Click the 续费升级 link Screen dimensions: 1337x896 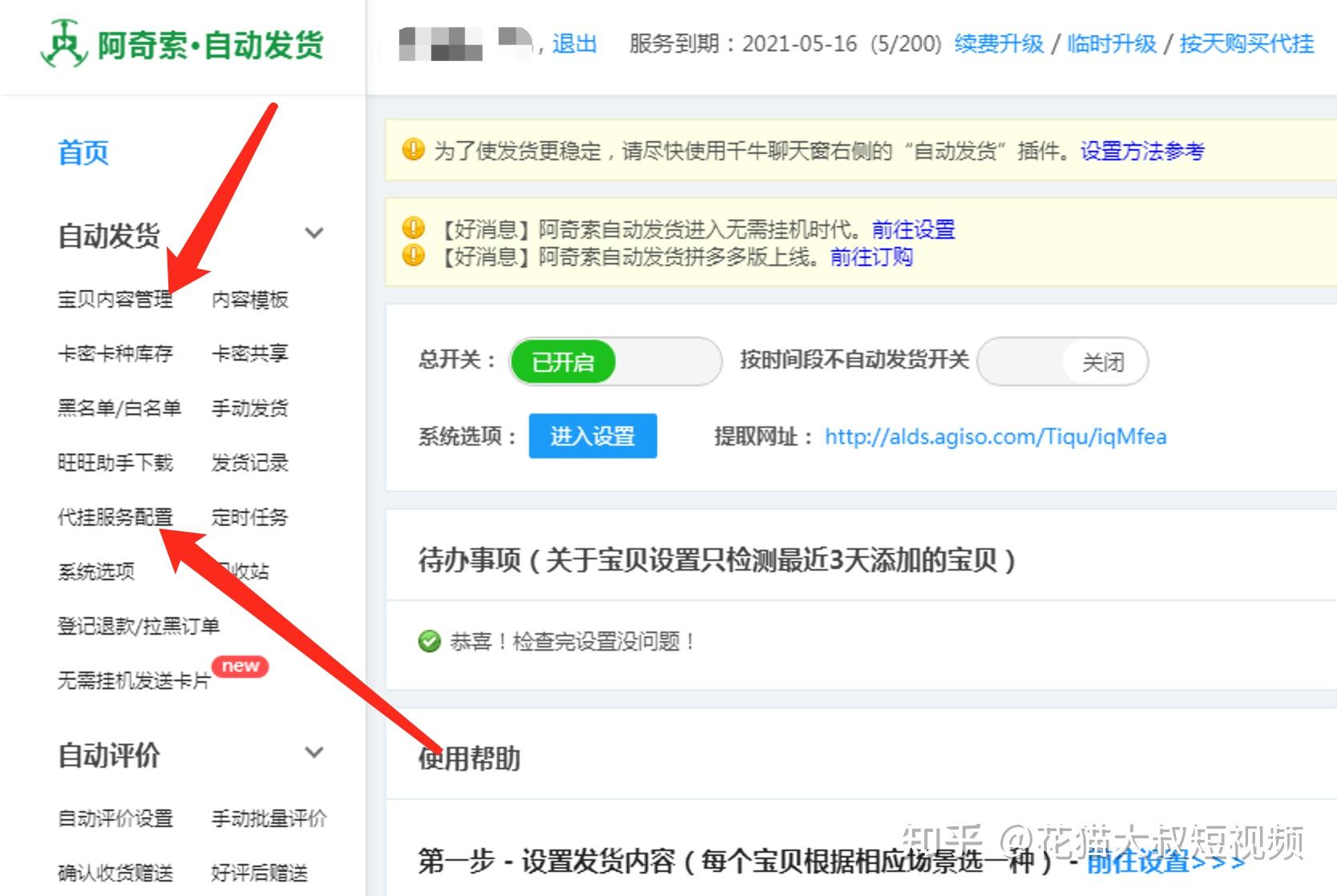coord(999,43)
